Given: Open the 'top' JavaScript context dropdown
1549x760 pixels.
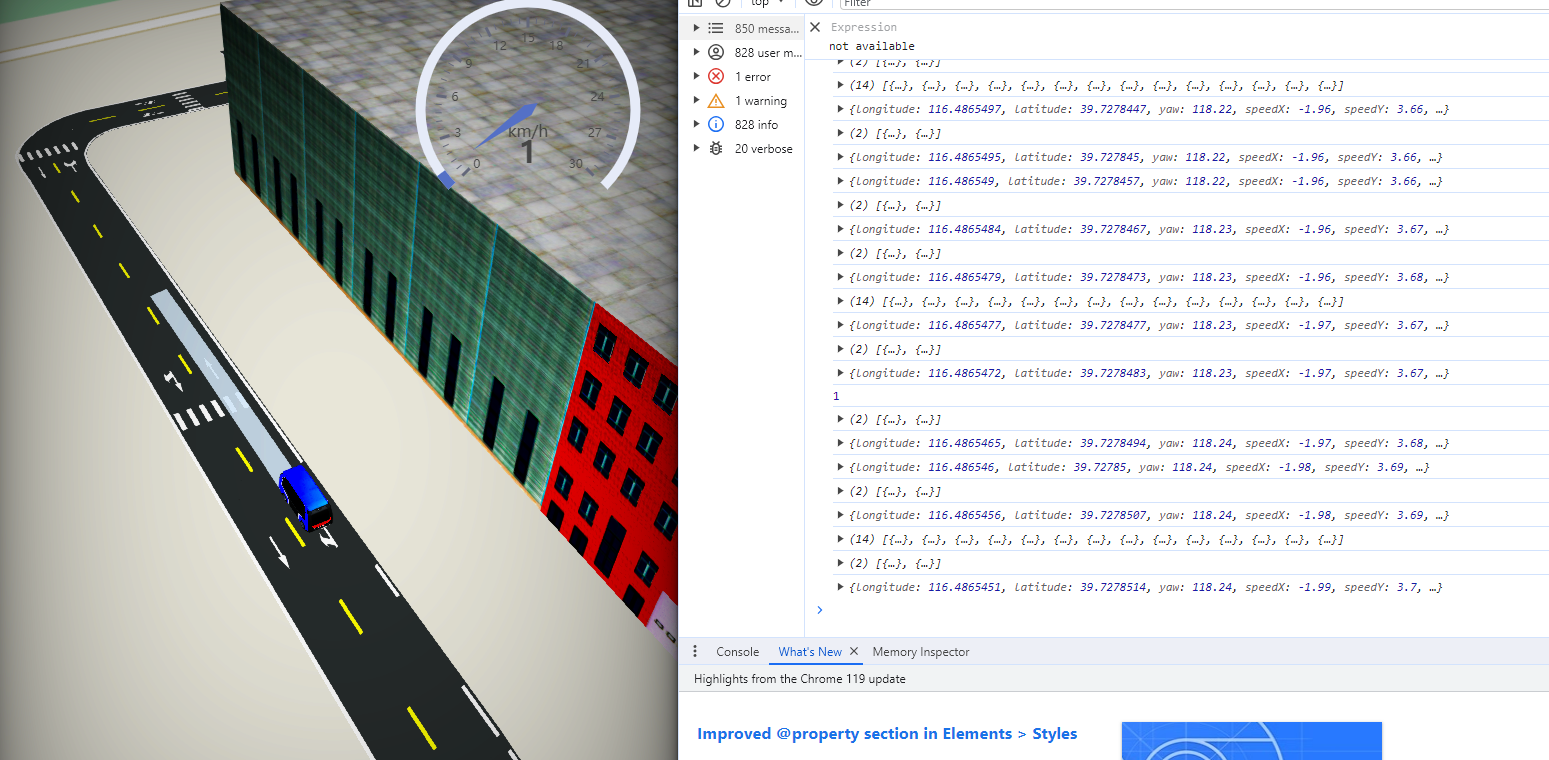Looking at the screenshot, I should tap(768, 3).
